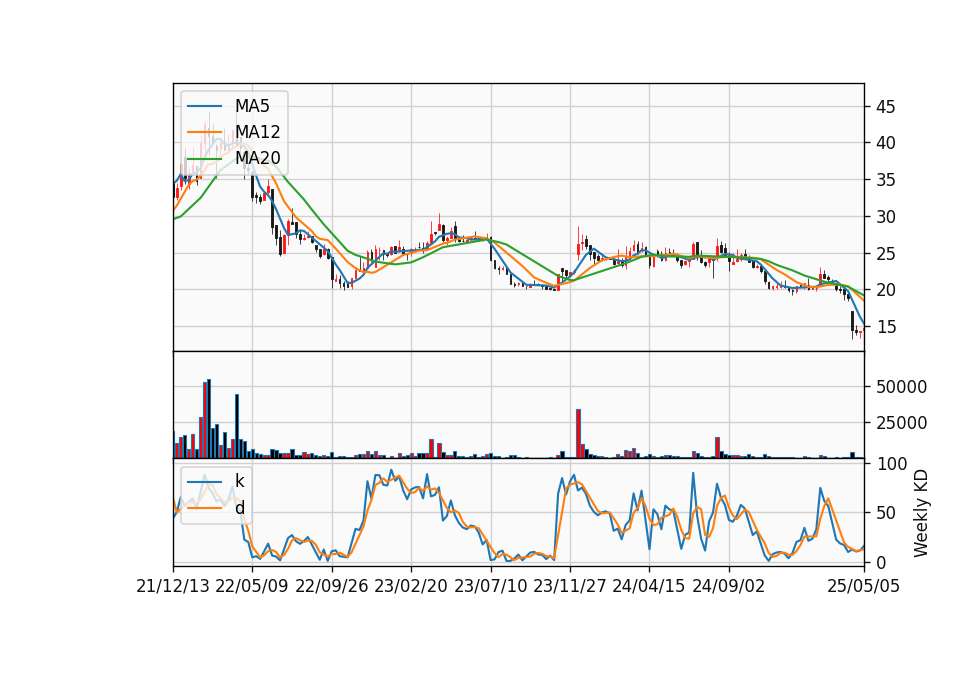Click the 21/12/13 date tick label
960x690 pixels.
[x=173, y=586]
